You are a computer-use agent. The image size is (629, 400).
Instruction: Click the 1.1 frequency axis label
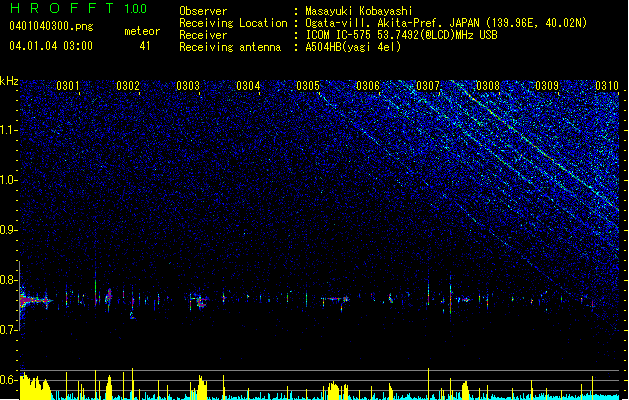tap(9, 130)
